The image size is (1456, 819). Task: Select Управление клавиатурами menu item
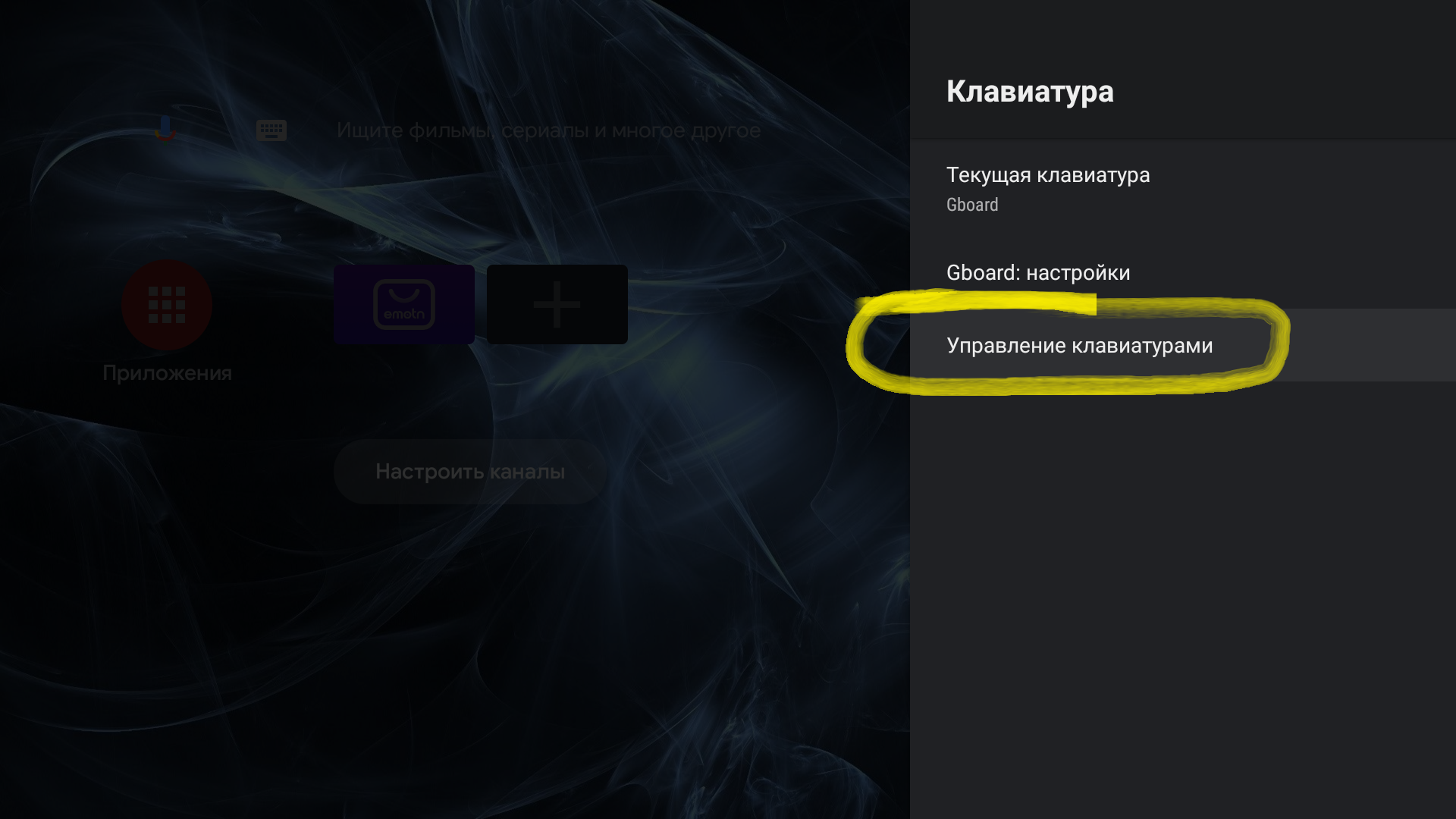click(x=1183, y=345)
